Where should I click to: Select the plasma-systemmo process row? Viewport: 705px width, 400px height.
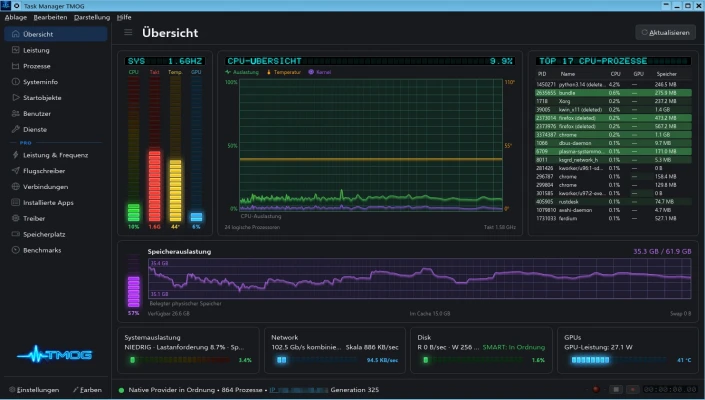(613, 151)
